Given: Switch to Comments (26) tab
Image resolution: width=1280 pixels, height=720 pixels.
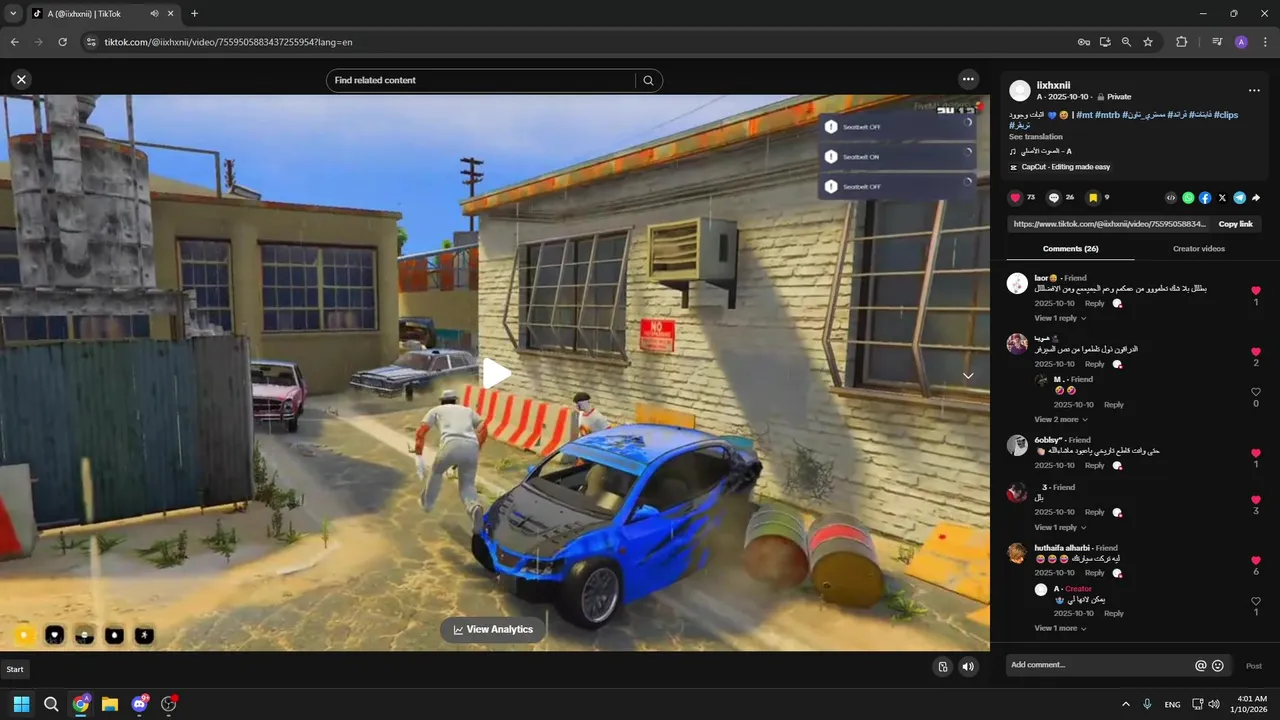Looking at the screenshot, I should point(1070,248).
